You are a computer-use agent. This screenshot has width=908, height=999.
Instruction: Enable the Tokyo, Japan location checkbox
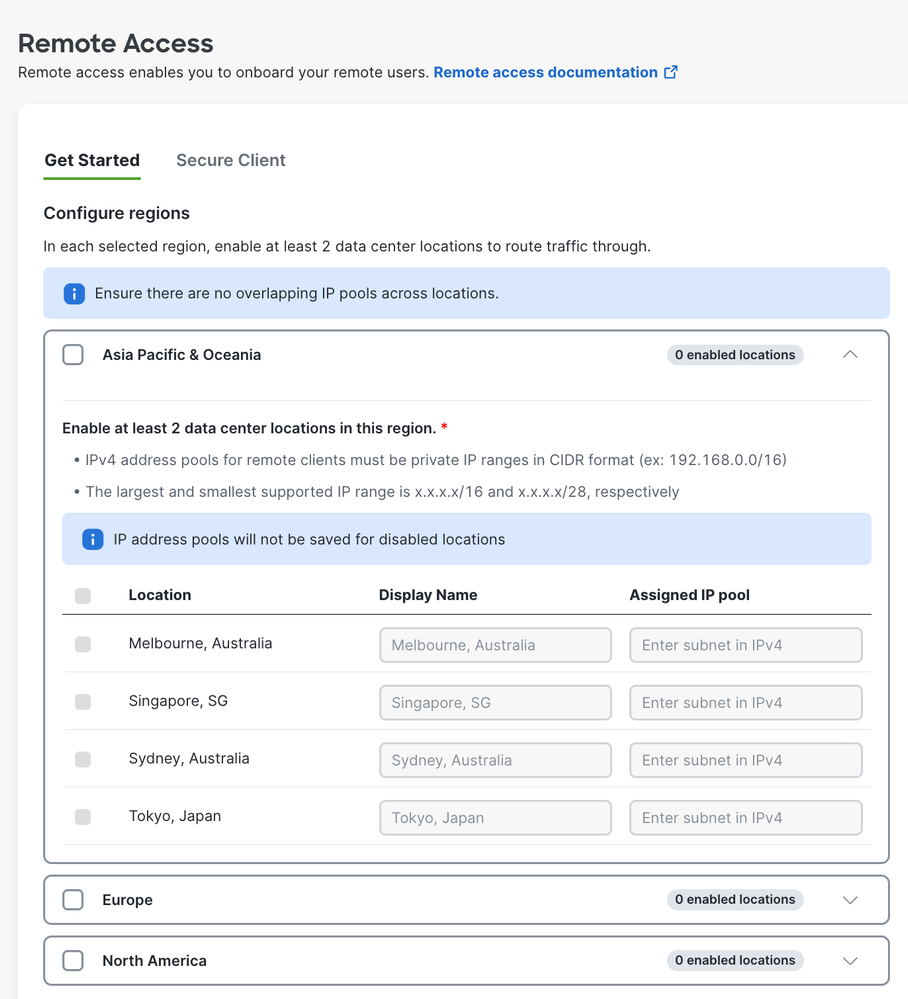click(x=83, y=817)
